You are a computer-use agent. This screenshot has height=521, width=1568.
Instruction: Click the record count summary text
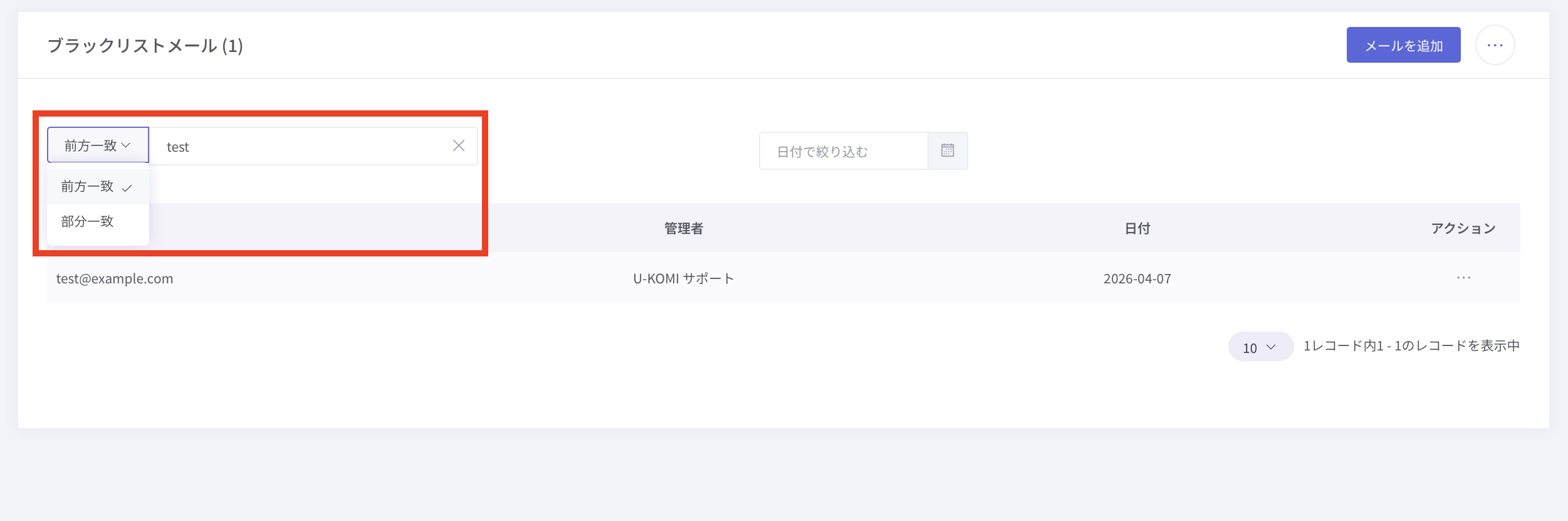click(x=1411, y=346)
